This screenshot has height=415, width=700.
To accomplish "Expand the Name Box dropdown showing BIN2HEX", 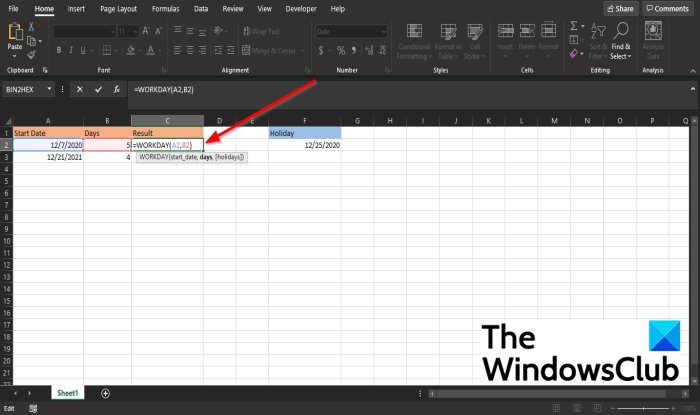I will point(49,89).
